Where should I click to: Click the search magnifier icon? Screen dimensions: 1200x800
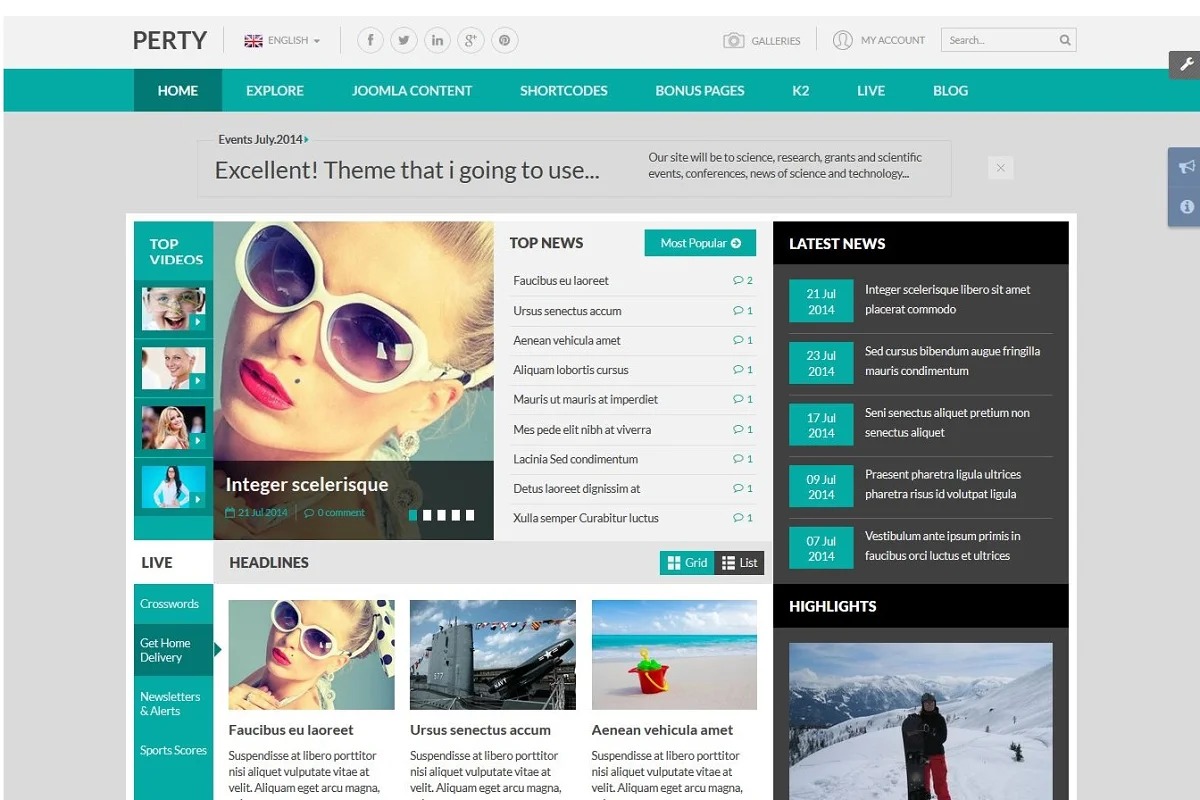(x=1065, y=41)
